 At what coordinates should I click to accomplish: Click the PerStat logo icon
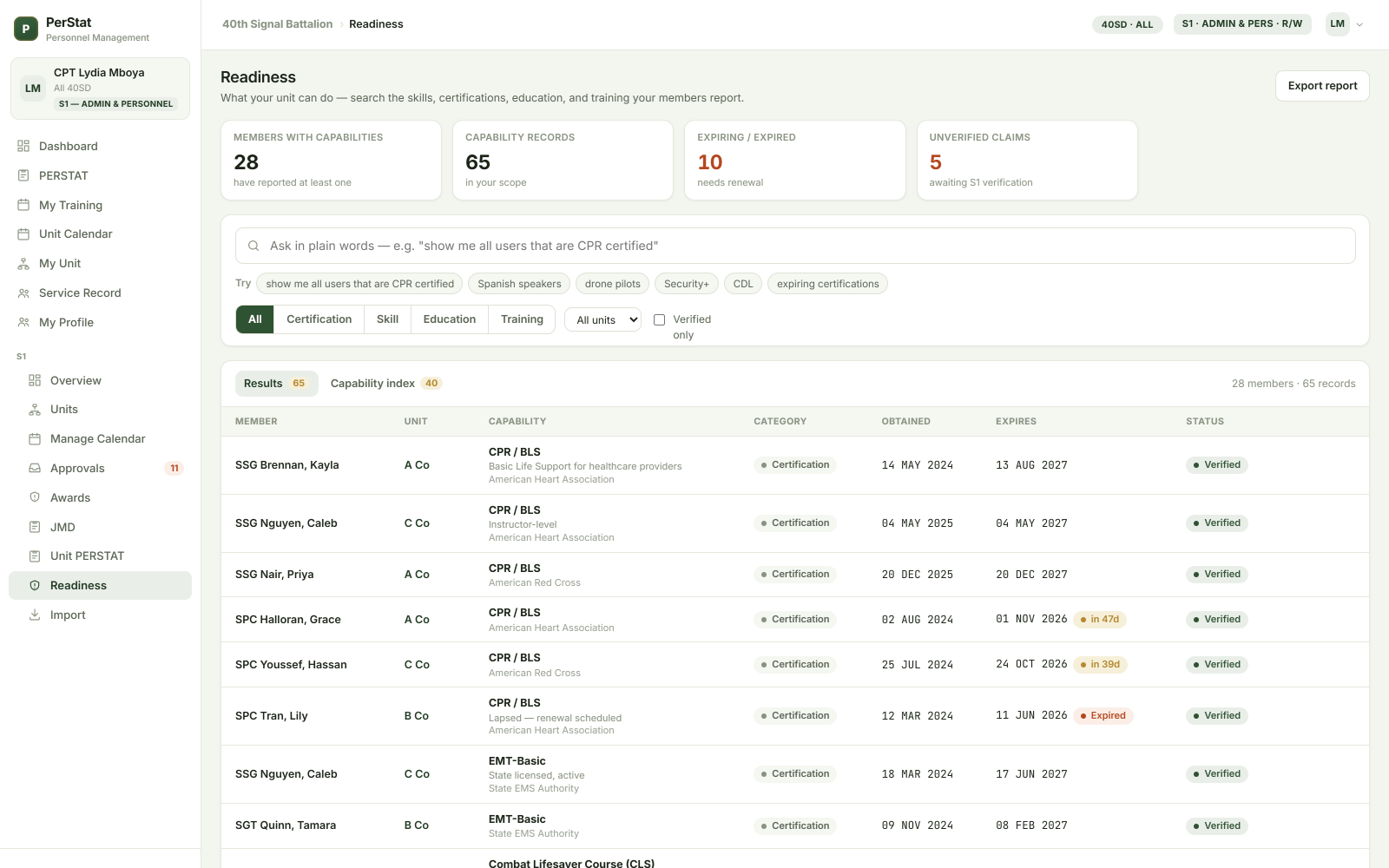(x=26, y=29)
